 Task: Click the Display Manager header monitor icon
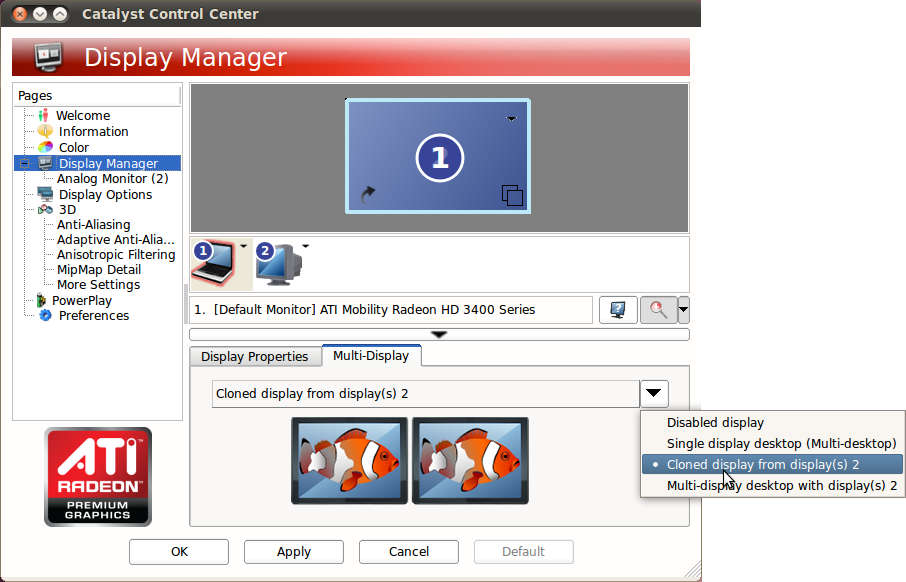49,57
